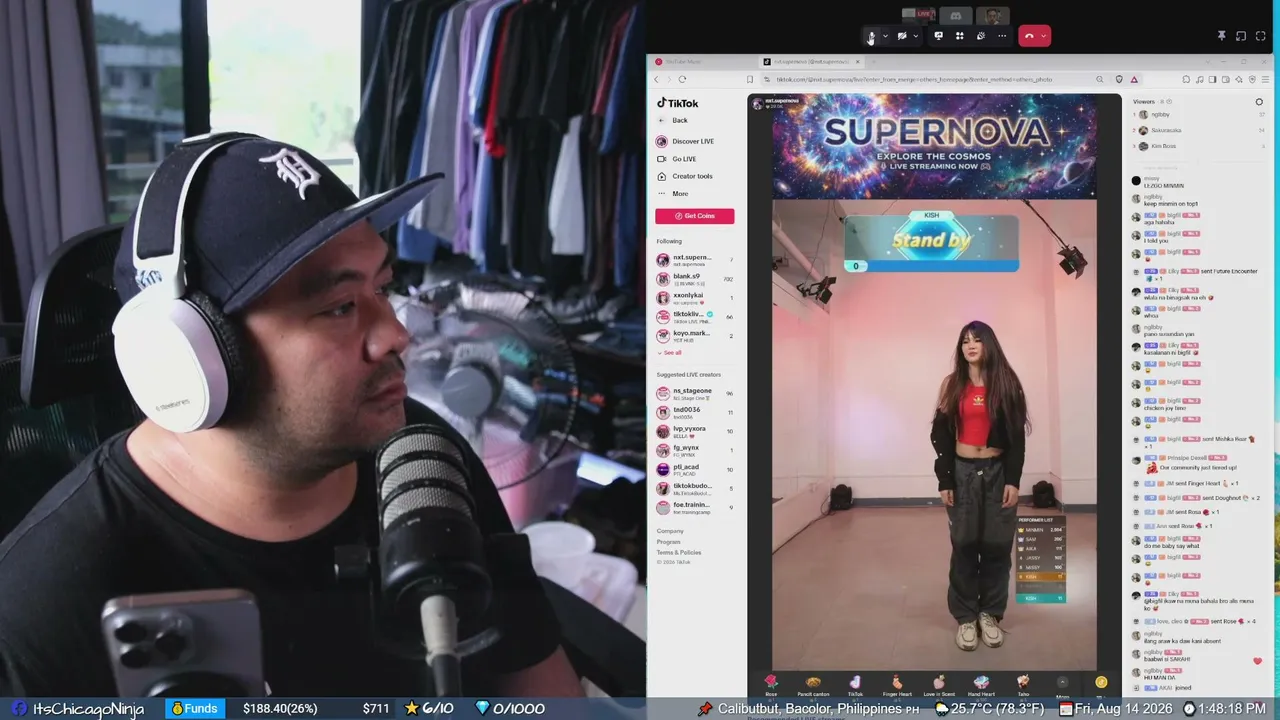Send the TikTok gift
The height and width of the screenshot is (720, 1280).
pyautogui.click(x=855, y=685)
